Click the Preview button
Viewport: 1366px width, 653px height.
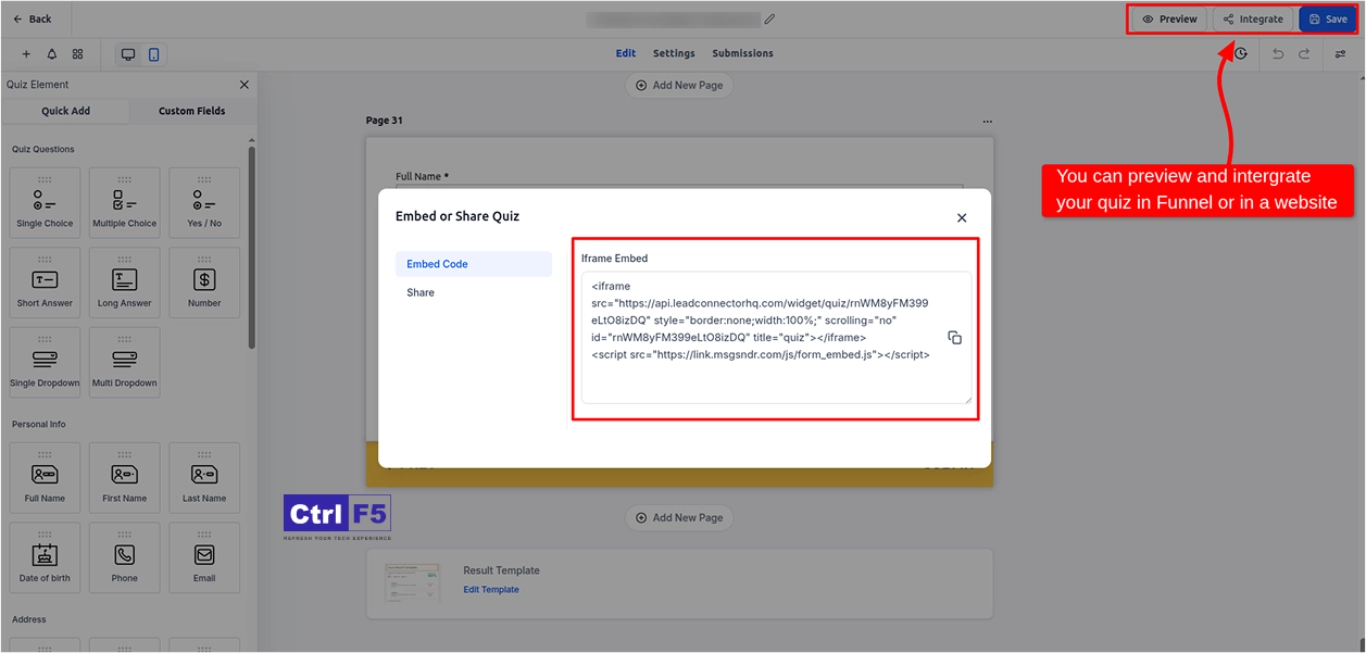click(1169, 19)
